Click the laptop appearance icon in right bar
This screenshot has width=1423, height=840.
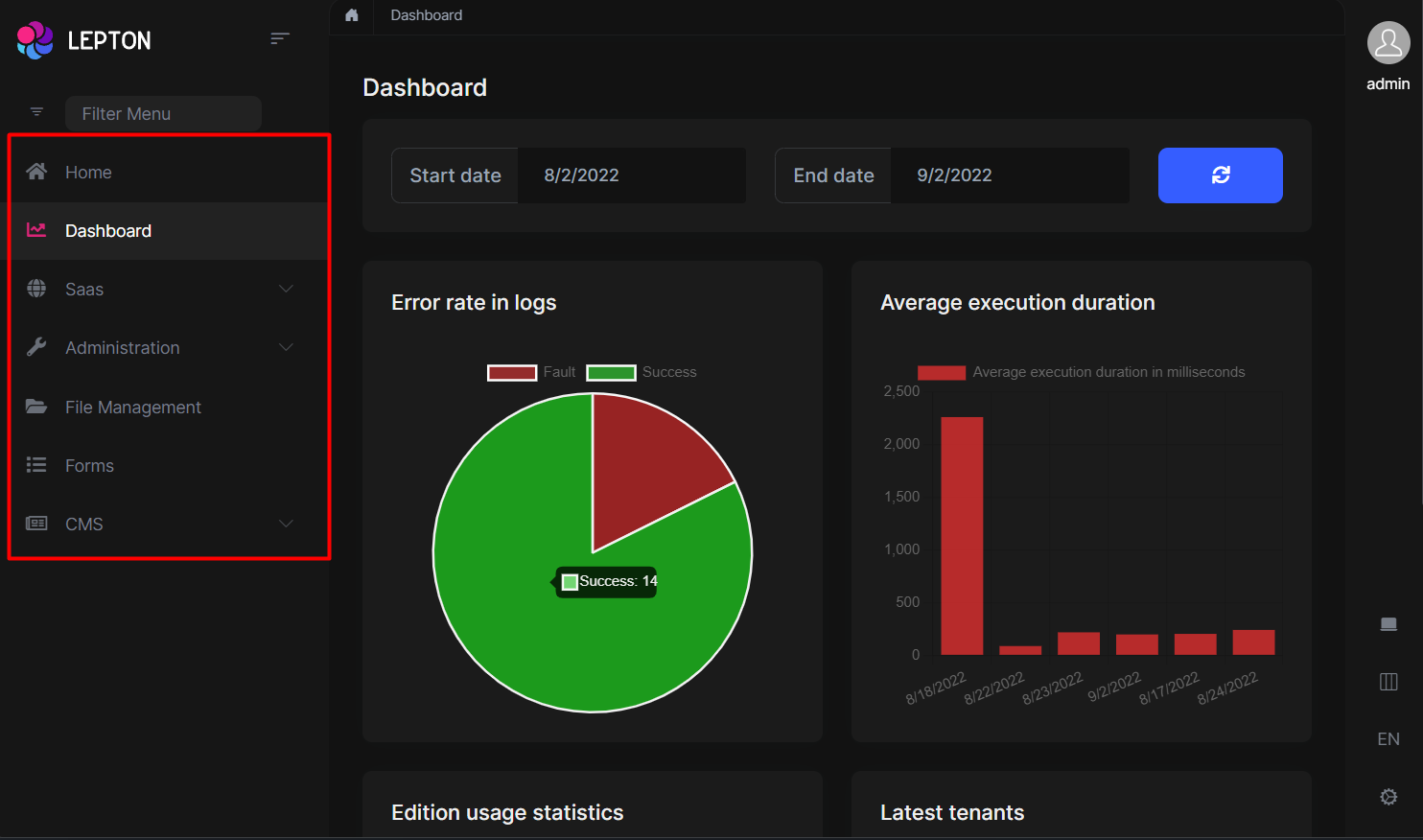coord(1388,624)
